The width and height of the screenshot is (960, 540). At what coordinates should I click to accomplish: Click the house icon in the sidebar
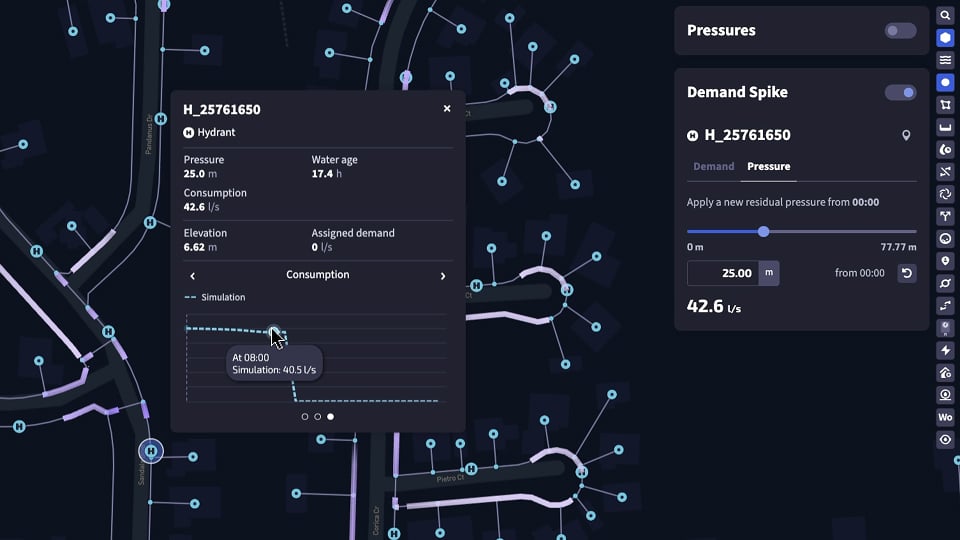(x=945, y=373)
